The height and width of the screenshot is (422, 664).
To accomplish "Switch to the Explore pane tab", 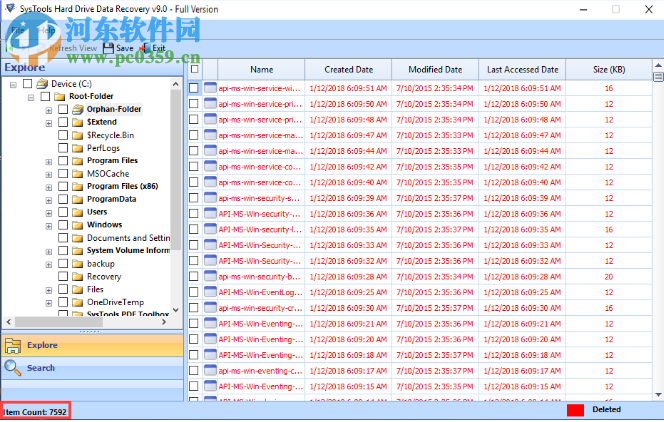I will (92, 345).
